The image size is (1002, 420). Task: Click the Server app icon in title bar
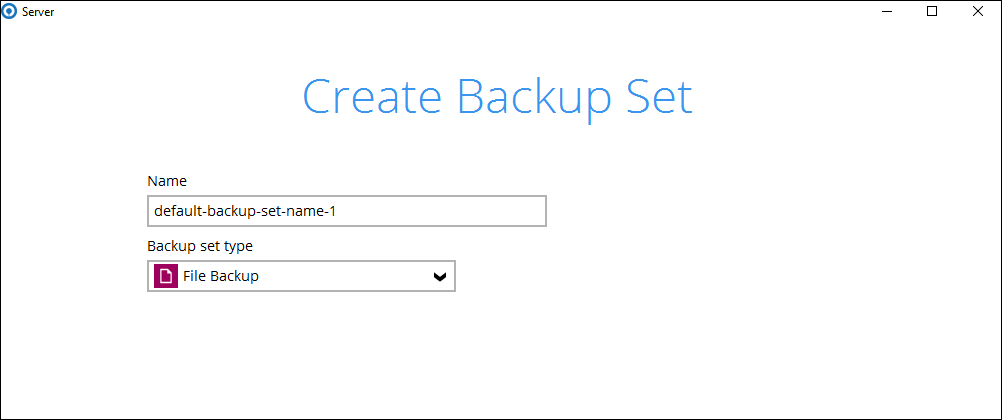point(10,11)
